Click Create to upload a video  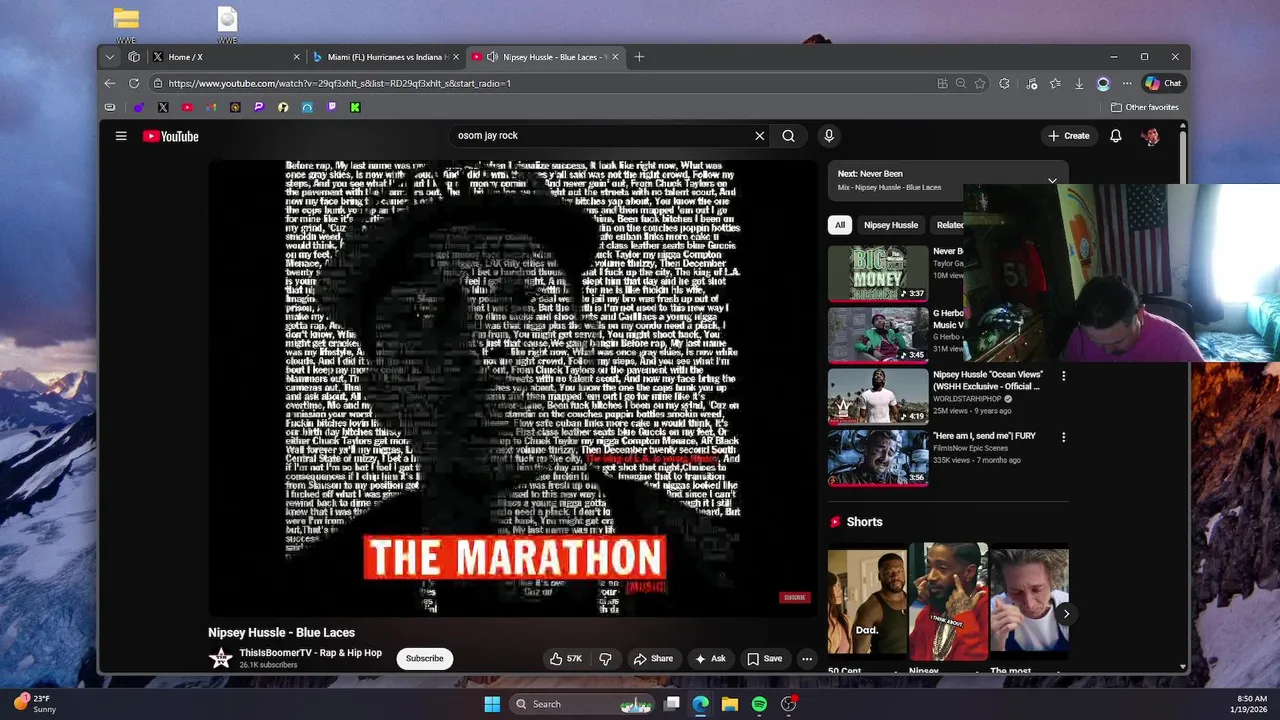point(1069,136)
